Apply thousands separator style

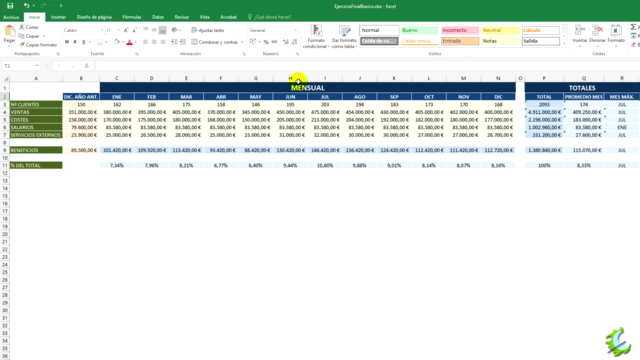click(274, 42)
